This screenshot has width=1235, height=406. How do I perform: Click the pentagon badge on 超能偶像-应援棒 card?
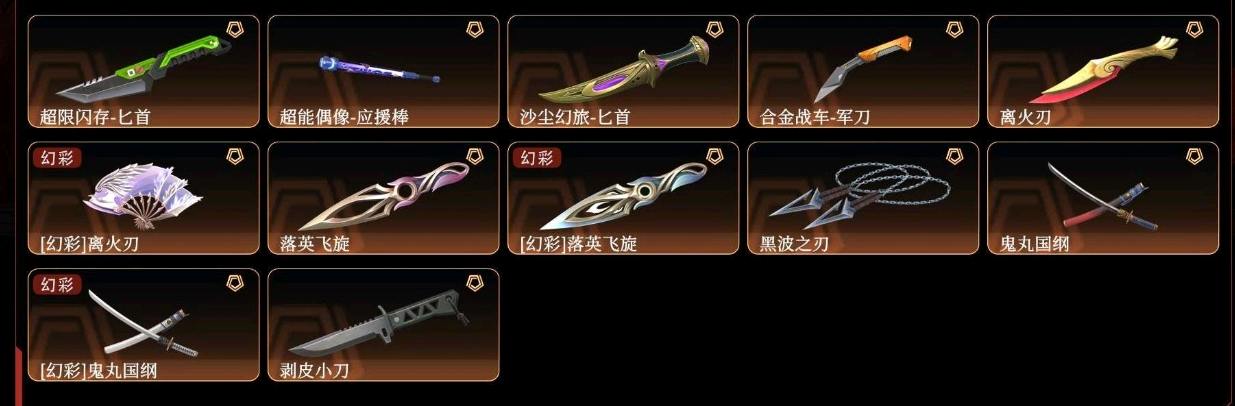[475, 30]
